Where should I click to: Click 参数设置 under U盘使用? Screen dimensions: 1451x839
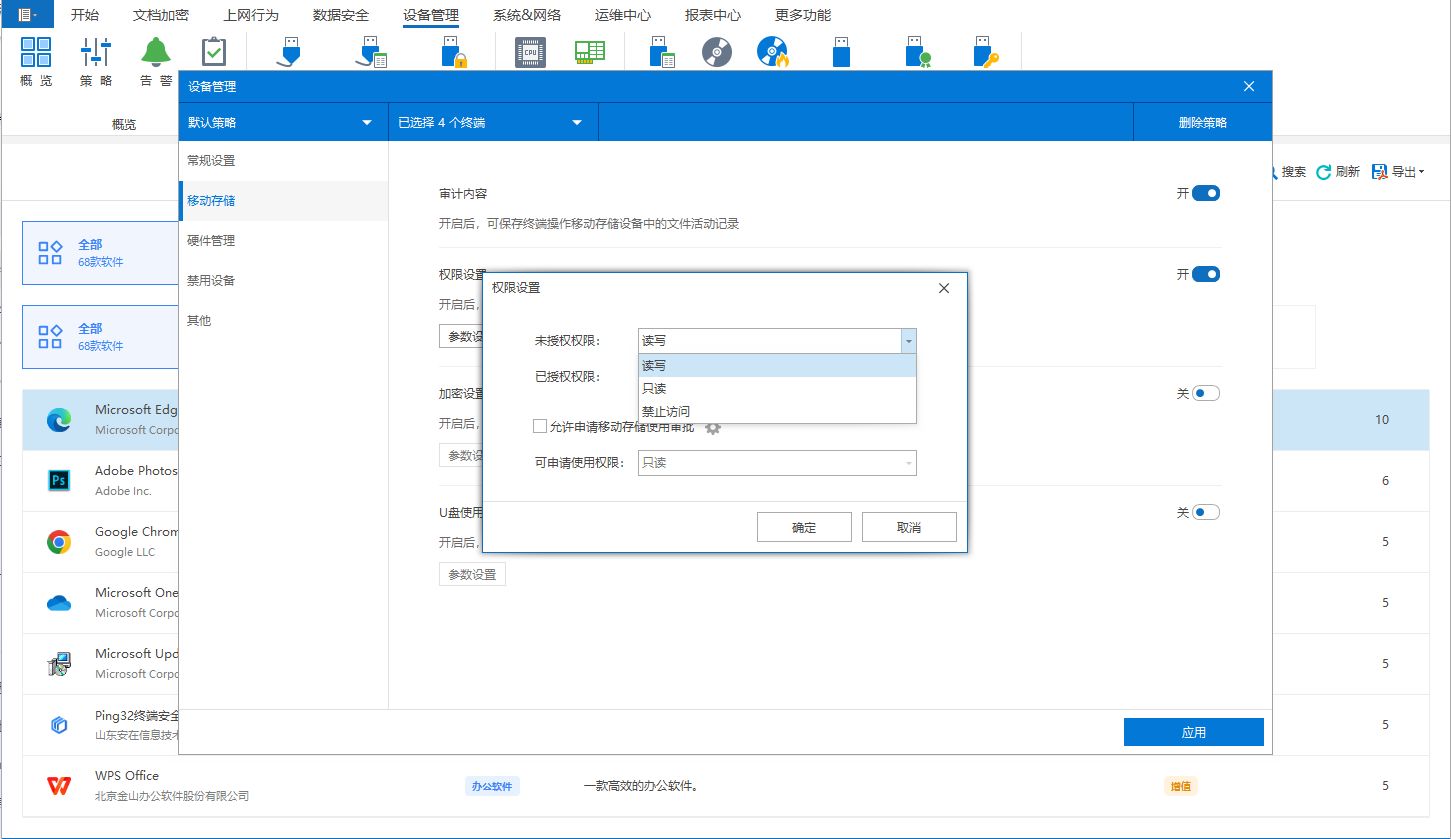[x=472, y=575]
